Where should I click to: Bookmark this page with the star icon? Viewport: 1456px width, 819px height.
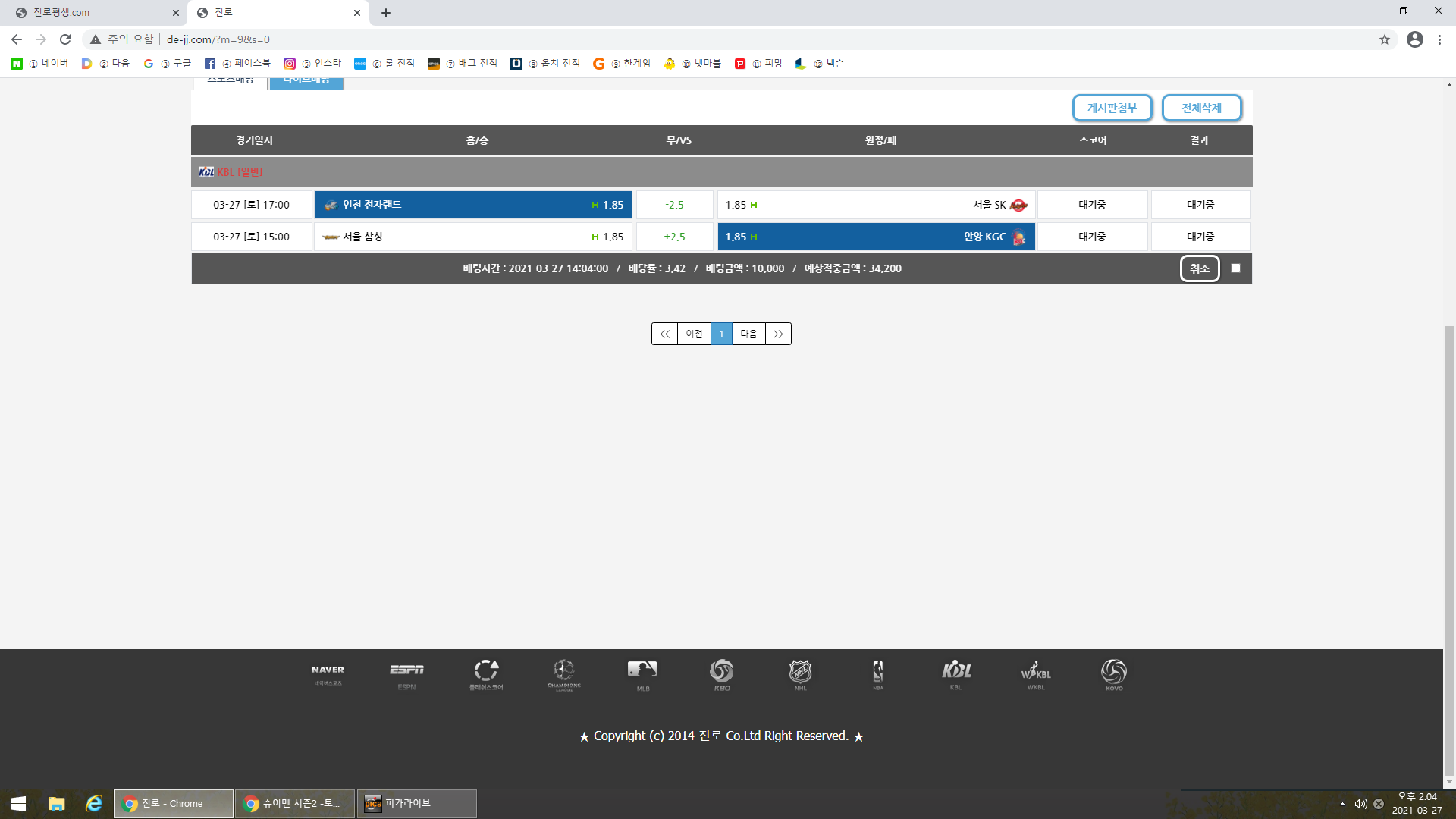pos(1384,39)
